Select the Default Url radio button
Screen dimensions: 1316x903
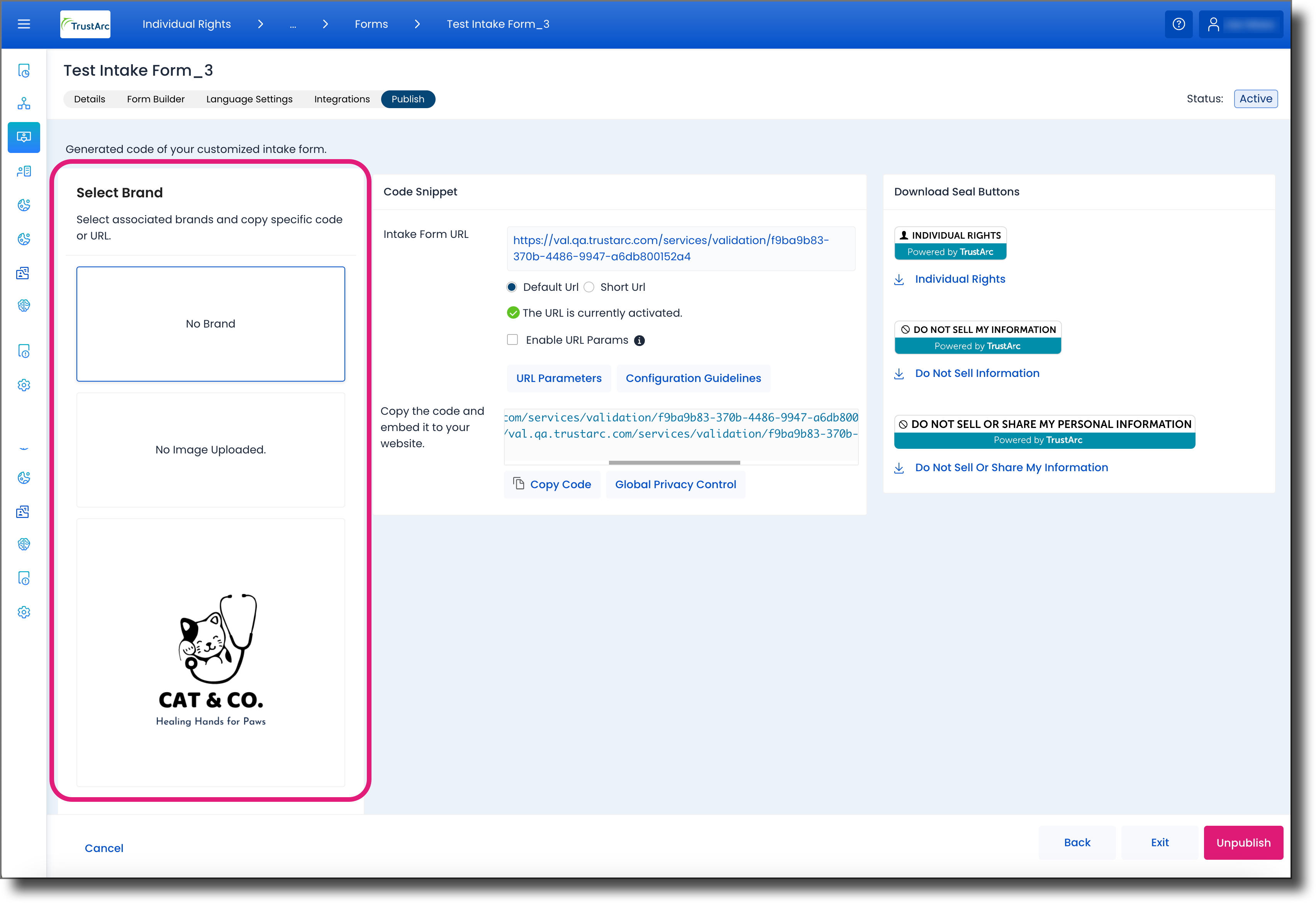pos(511,287)
